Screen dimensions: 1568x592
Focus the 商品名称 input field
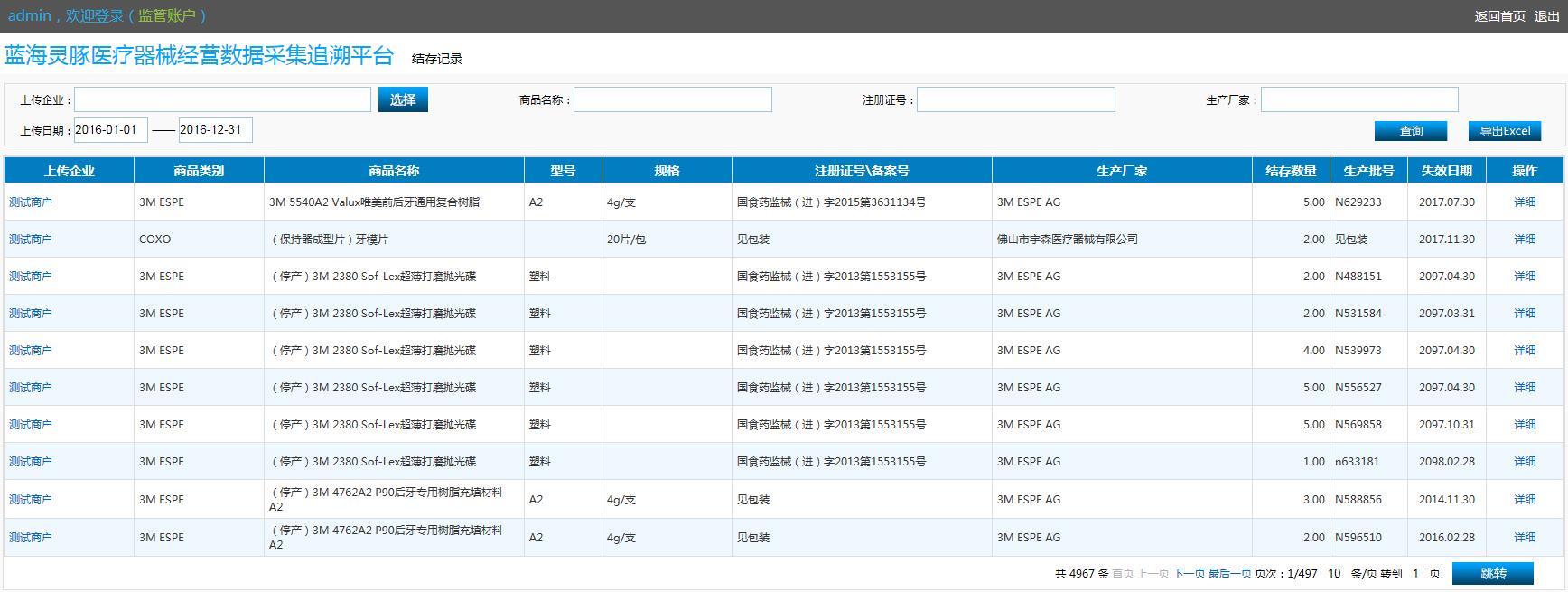673,99
